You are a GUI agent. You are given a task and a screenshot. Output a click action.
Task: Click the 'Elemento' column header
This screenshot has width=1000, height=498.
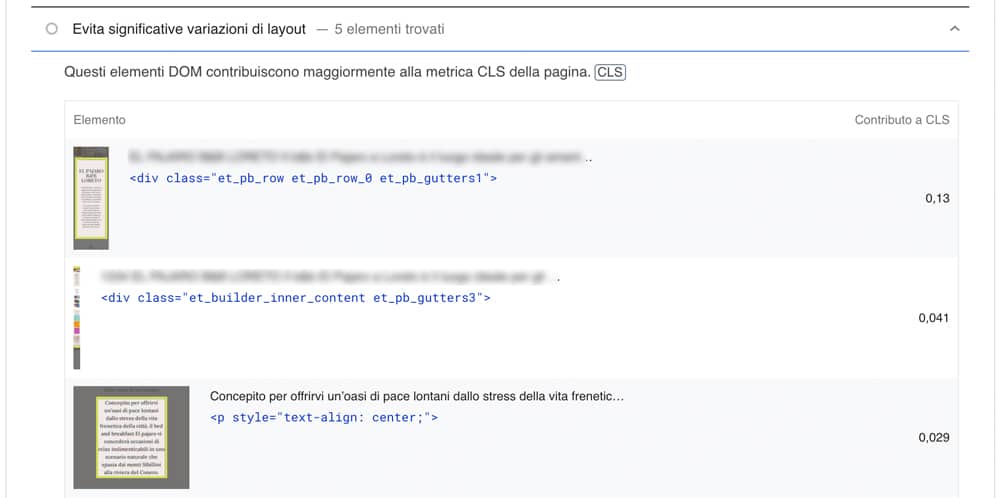99,120
